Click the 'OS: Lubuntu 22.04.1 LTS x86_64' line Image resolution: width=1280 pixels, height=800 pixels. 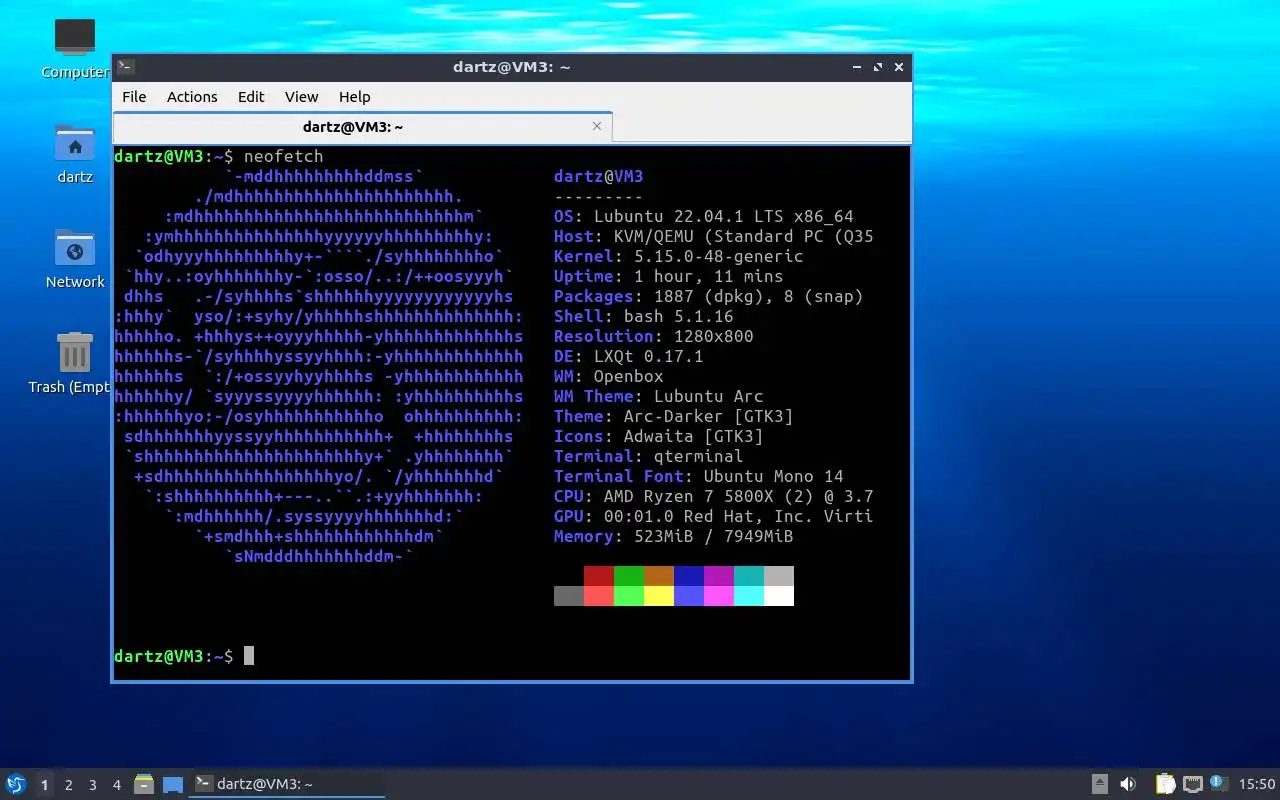704,216
